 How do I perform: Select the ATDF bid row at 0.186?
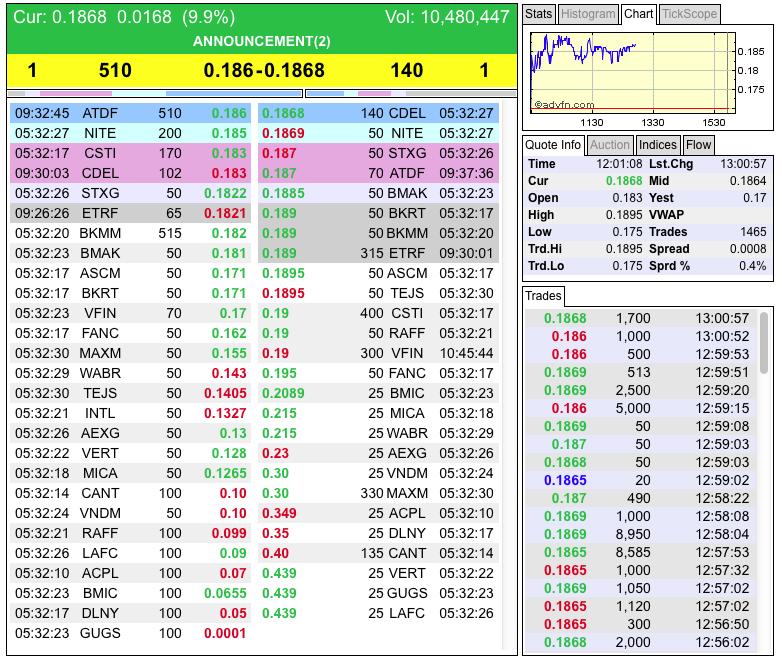tap(130, 113)
